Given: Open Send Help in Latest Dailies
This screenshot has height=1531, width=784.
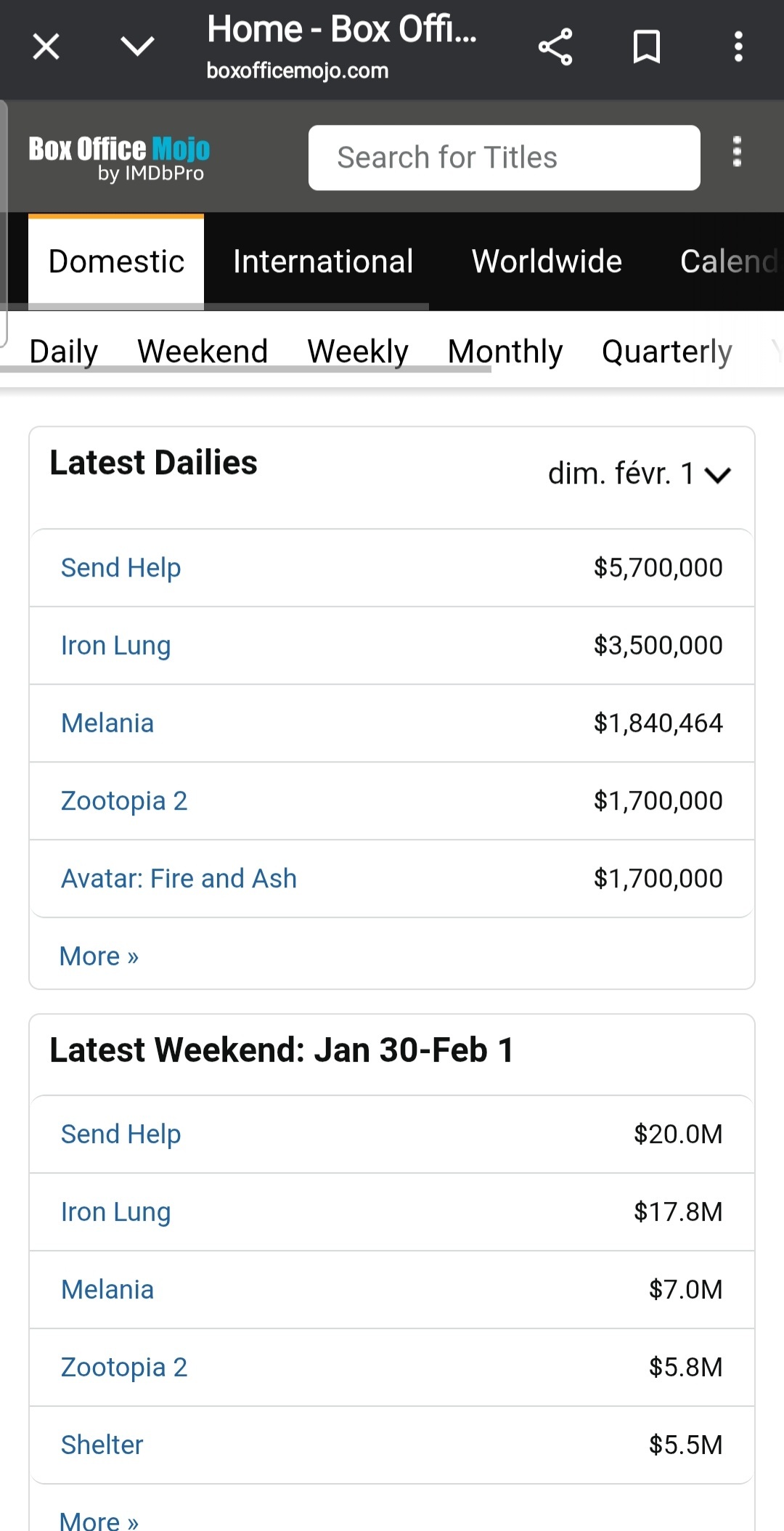Looking at the screenshot, I should point(121,568).
